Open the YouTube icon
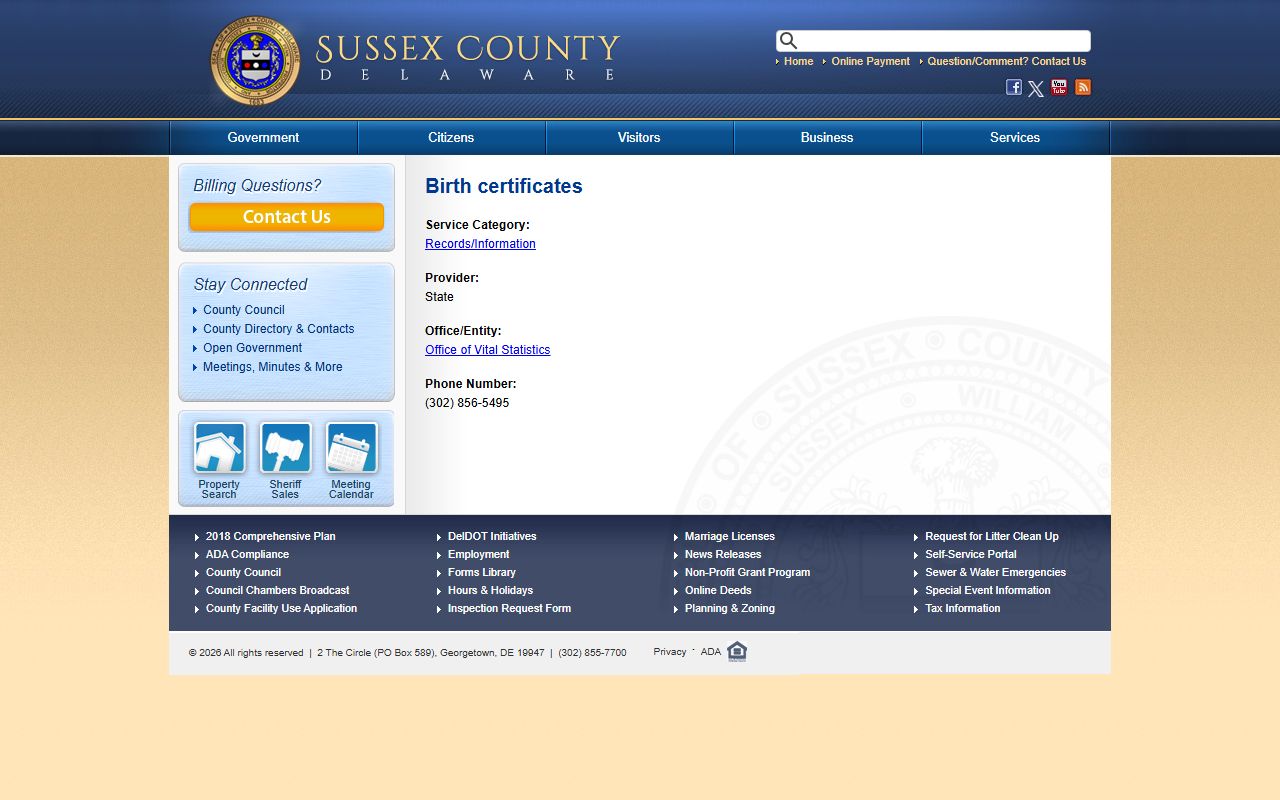Image resolution: width=1280 pixels, height=800 pixels. 1059,87
